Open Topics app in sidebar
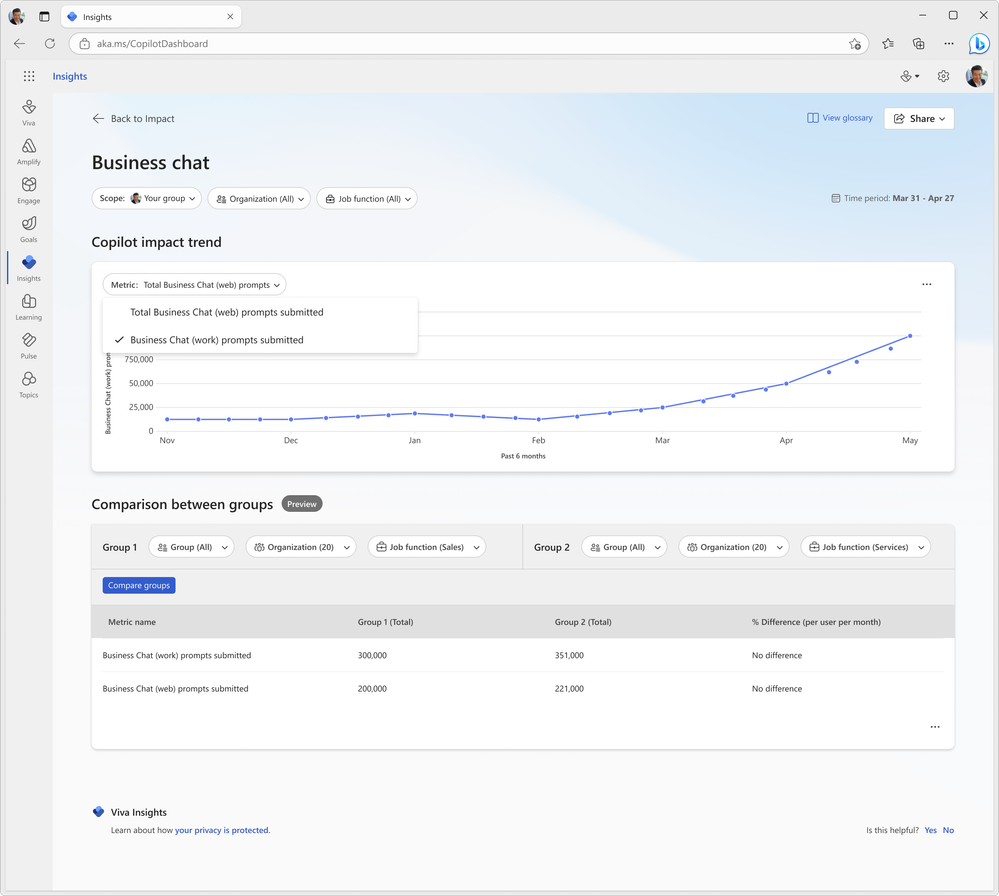The width and height of the screenshot is (999, 896). [29, 385]
